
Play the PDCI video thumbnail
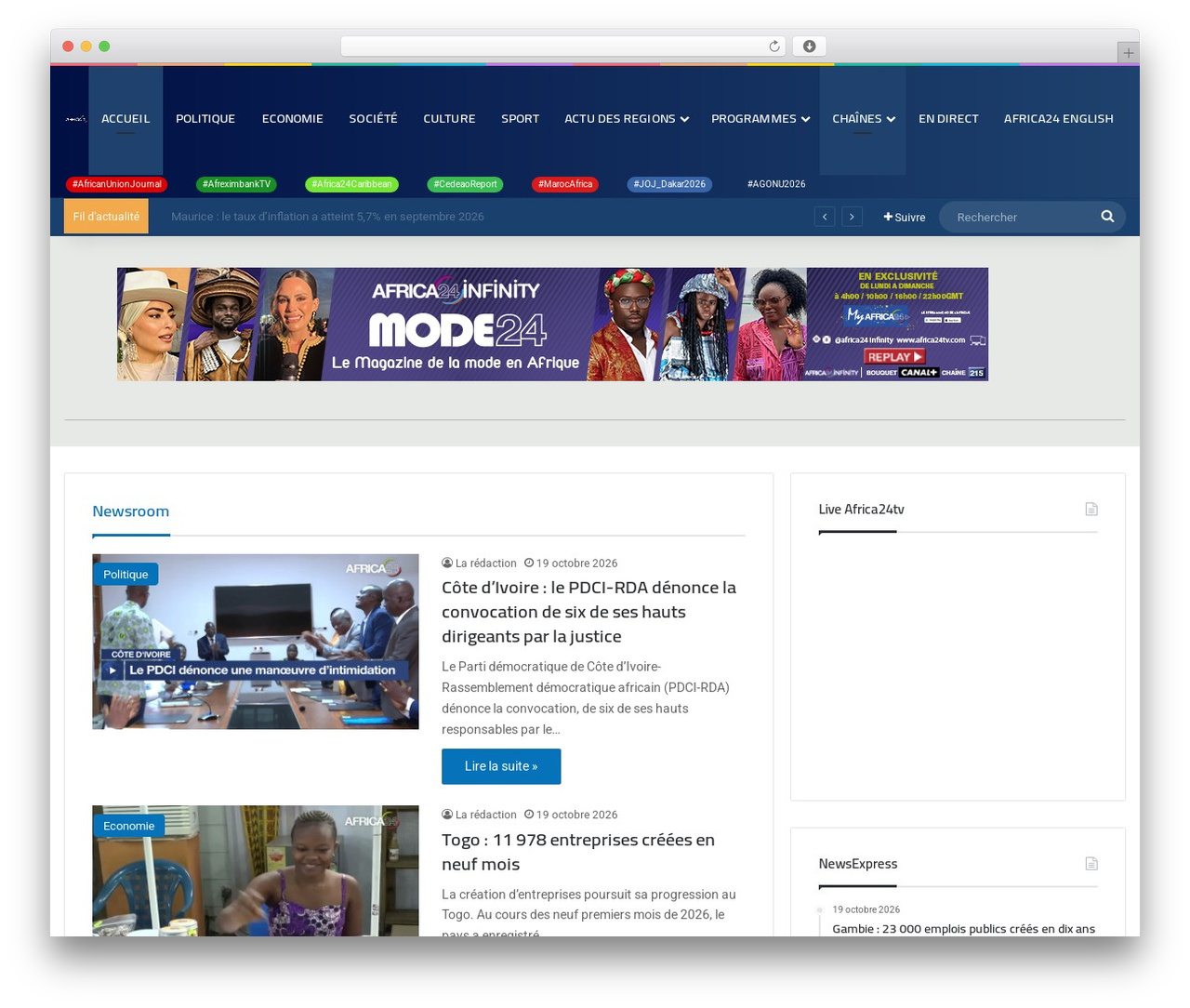click(256, 642)
